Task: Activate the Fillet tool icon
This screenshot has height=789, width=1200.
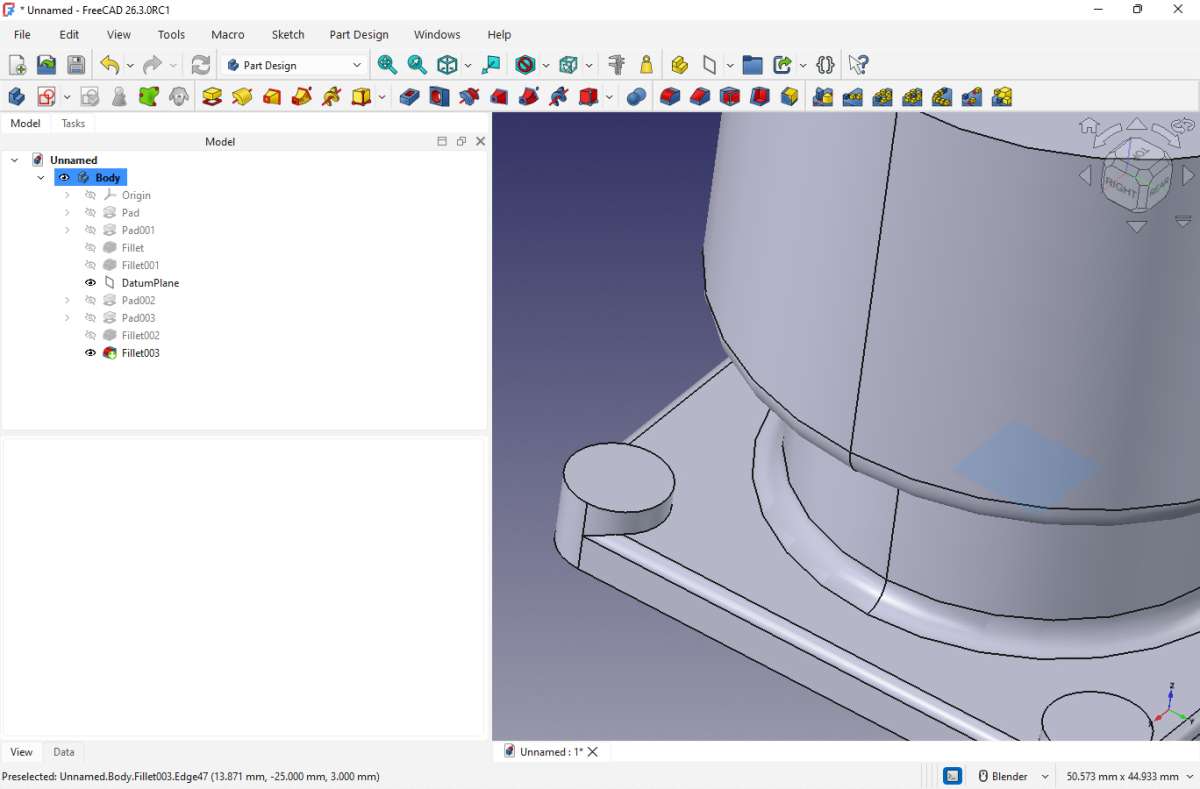Action: 670,96
